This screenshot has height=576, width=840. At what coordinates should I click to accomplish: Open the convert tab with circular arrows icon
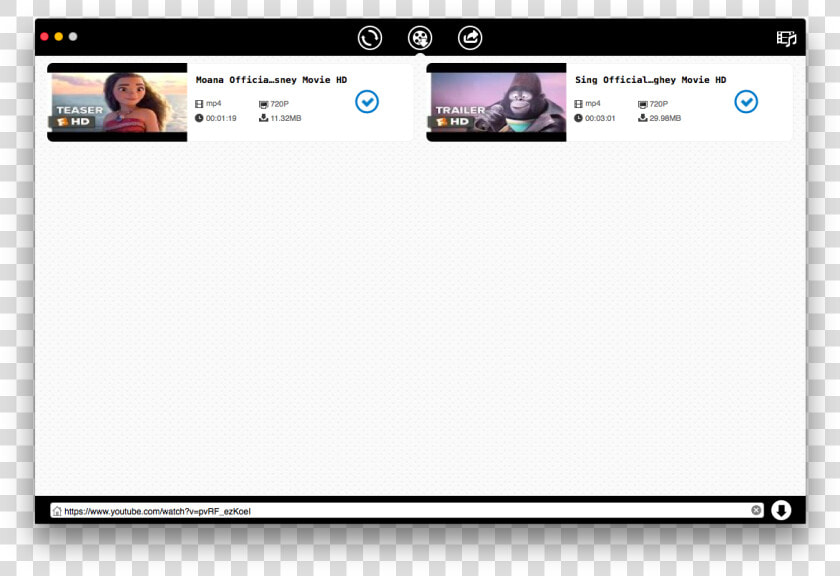[x=370, y=38]
